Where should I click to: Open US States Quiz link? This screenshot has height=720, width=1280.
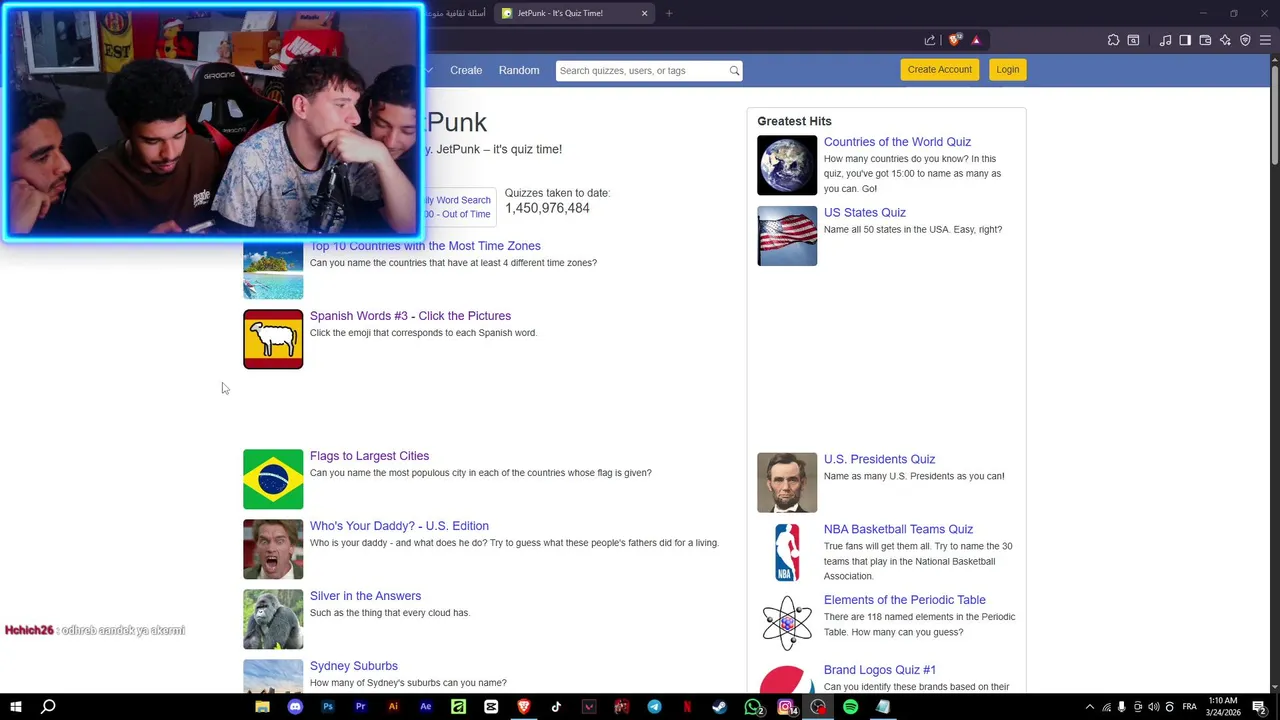coord(865,212)
